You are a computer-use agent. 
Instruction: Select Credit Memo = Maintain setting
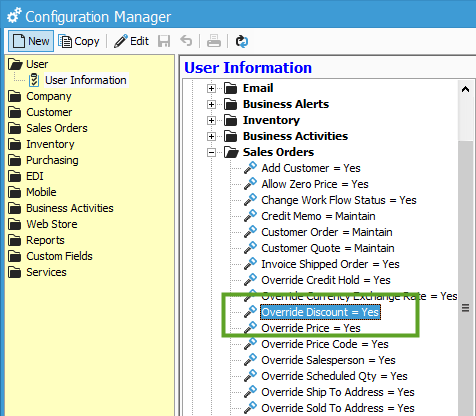point(318,216)
